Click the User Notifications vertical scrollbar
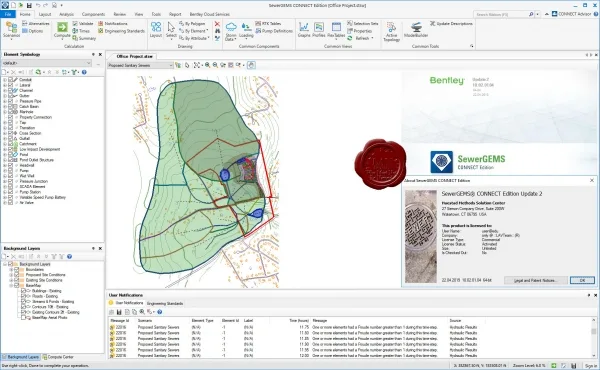600x370 pixels. point(594,338)
